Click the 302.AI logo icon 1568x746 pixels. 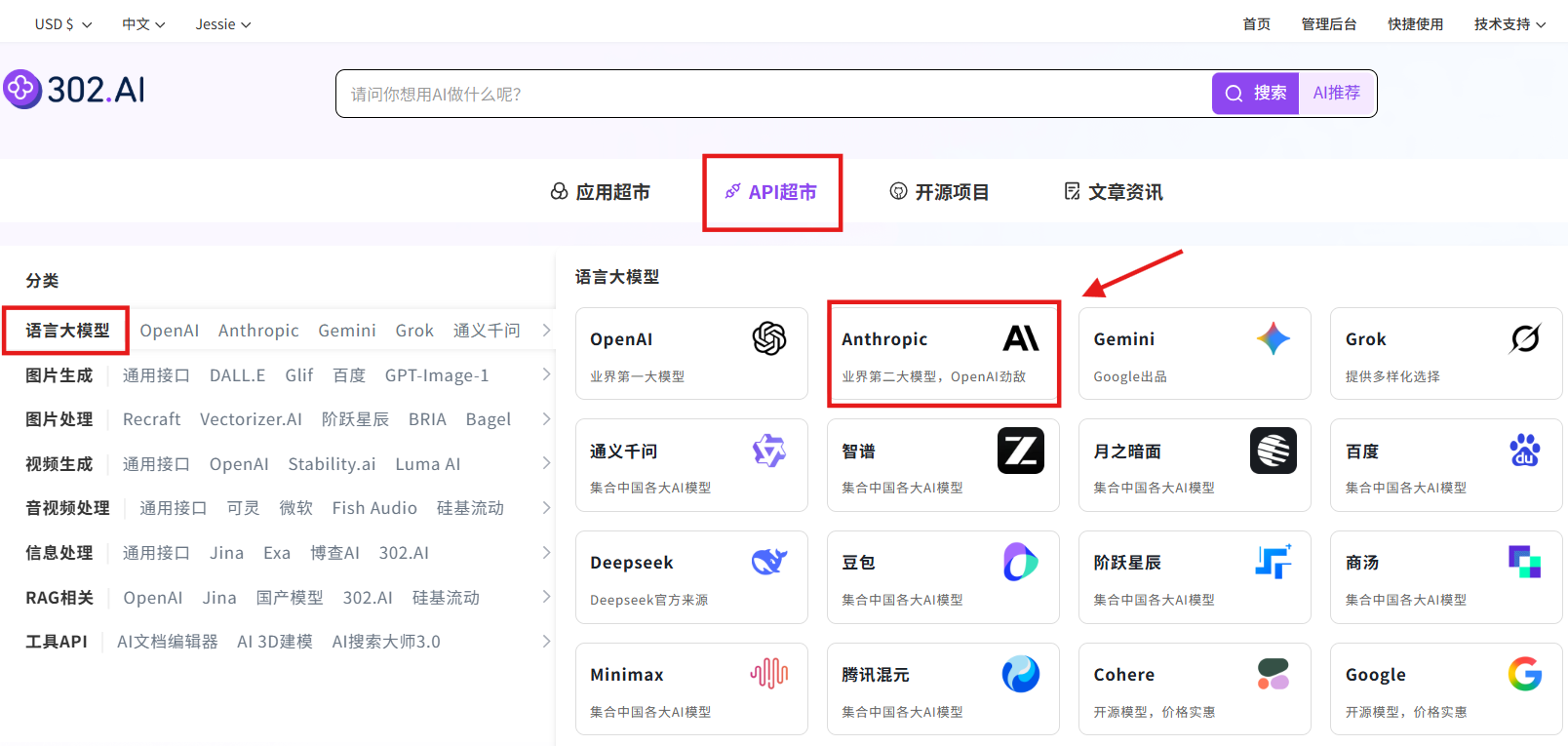point(21,90)
